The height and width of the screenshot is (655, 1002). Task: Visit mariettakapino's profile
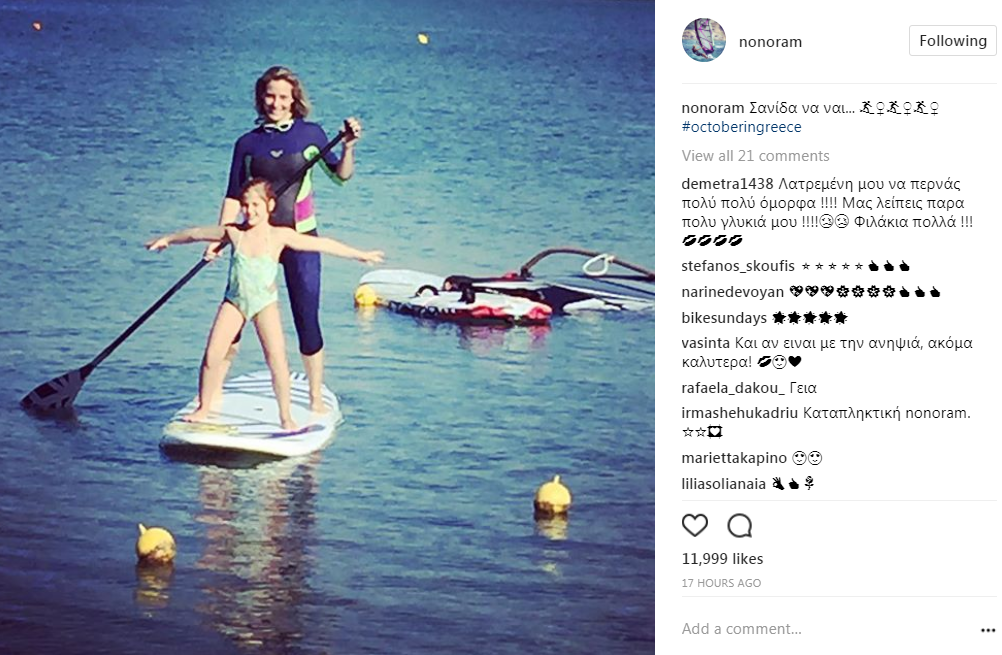point(734,458)
